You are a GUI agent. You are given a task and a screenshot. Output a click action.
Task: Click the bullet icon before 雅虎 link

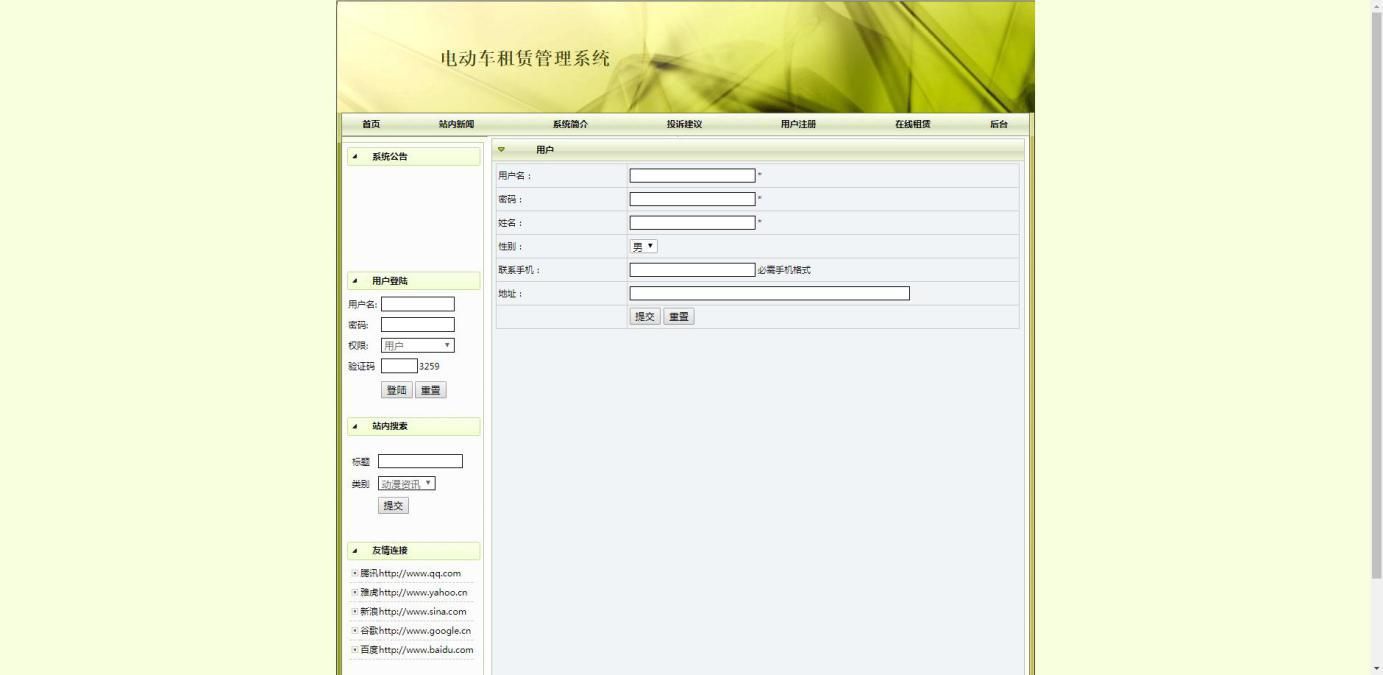tap(355, 592)
